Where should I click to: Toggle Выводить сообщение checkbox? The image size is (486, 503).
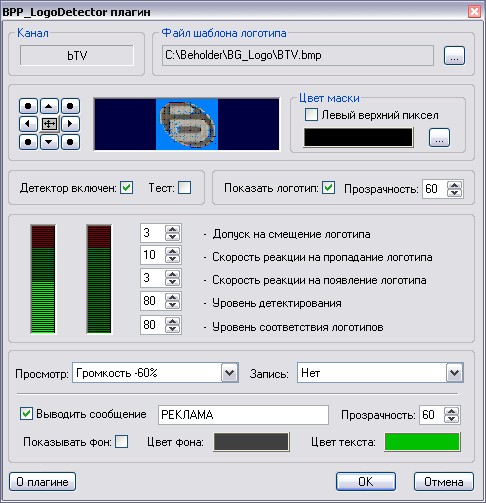click(26, 414)
